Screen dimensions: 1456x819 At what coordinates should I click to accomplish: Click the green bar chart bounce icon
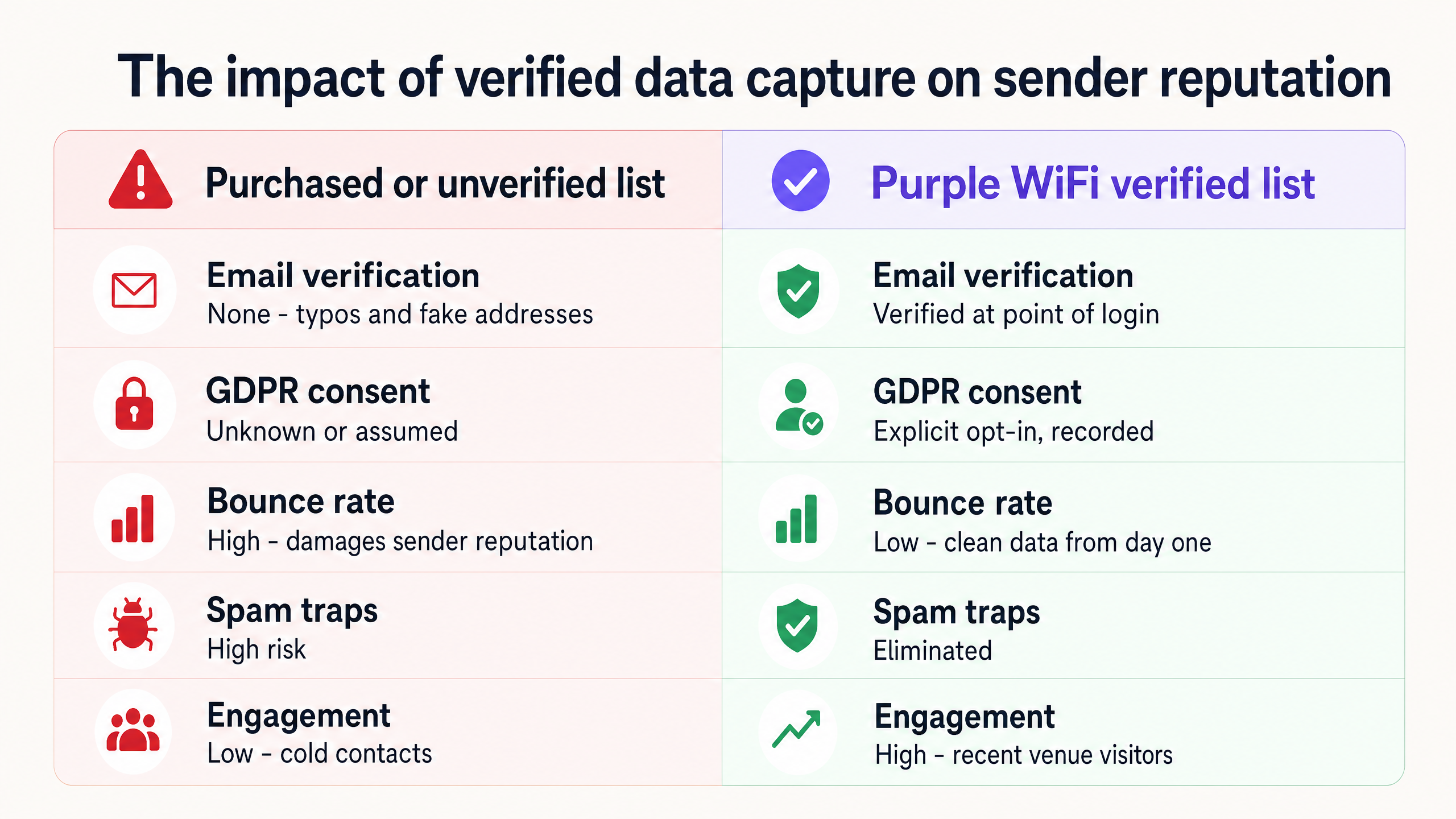(x=796, y=519)
